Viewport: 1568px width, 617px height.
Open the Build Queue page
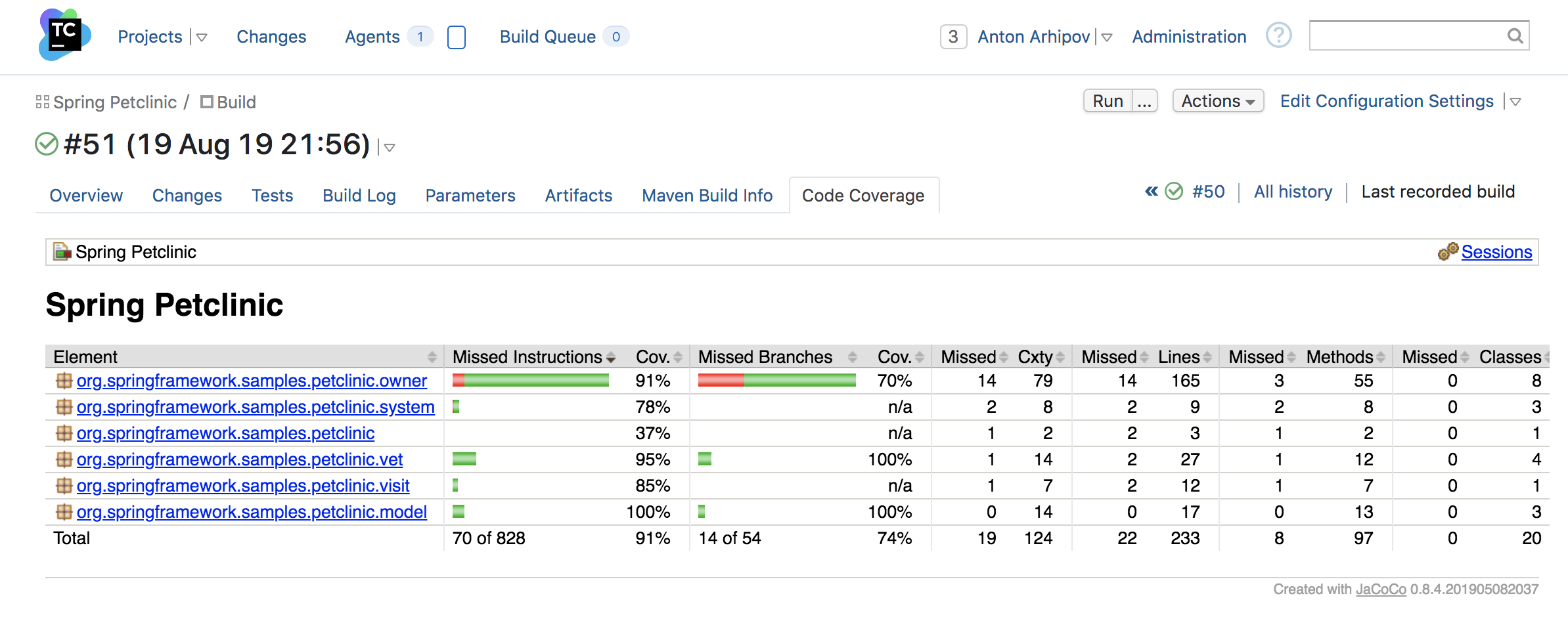(x=548, y=37)
